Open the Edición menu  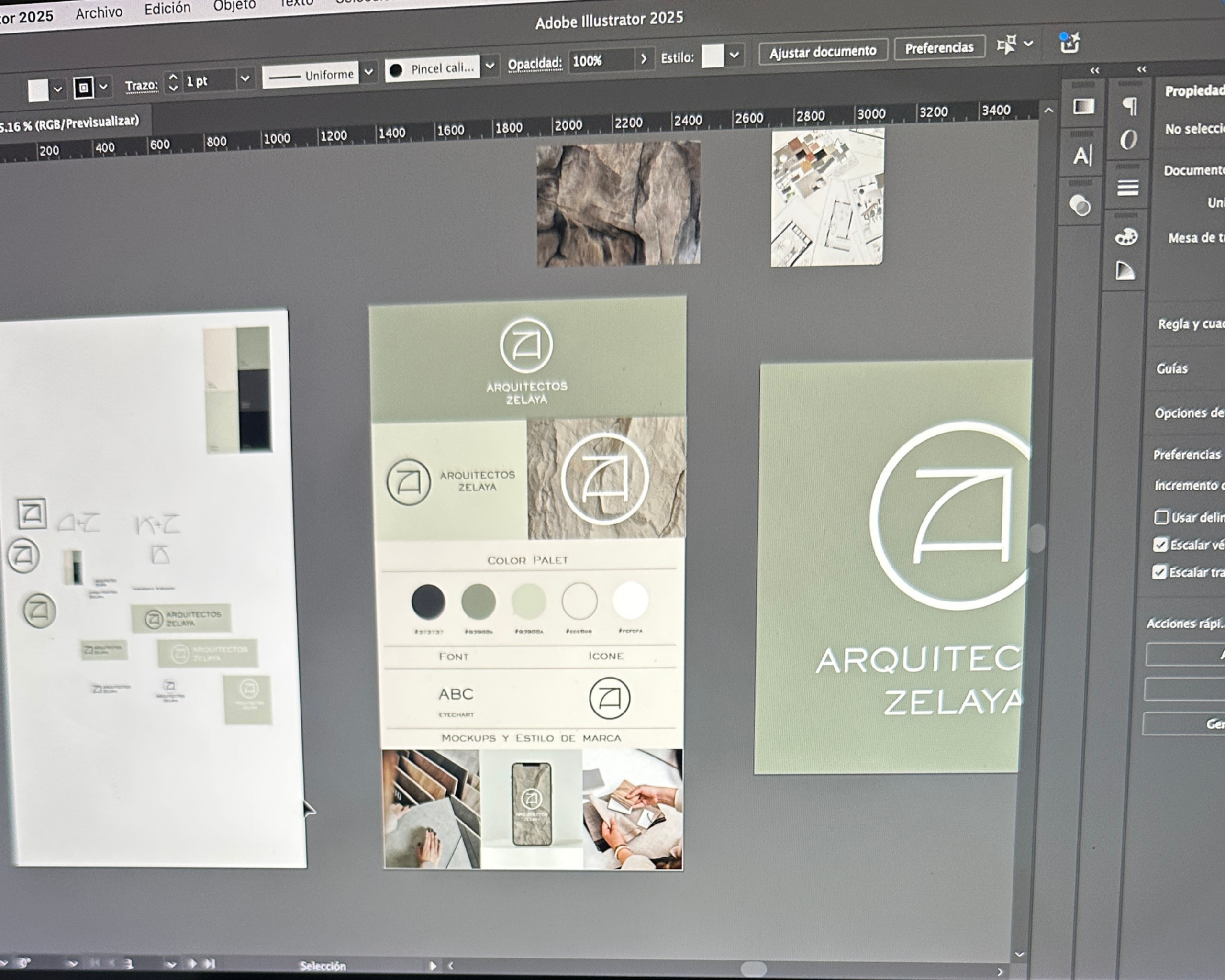[167, 9]
